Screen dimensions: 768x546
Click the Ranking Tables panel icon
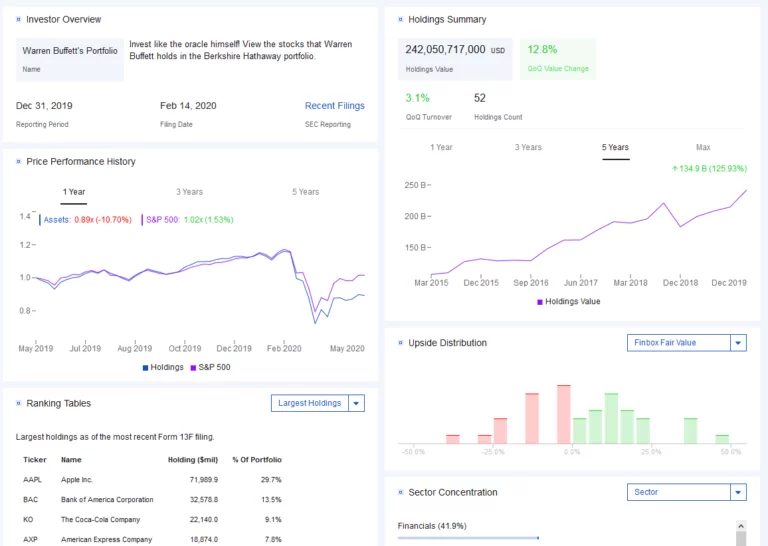coord(19,403)
